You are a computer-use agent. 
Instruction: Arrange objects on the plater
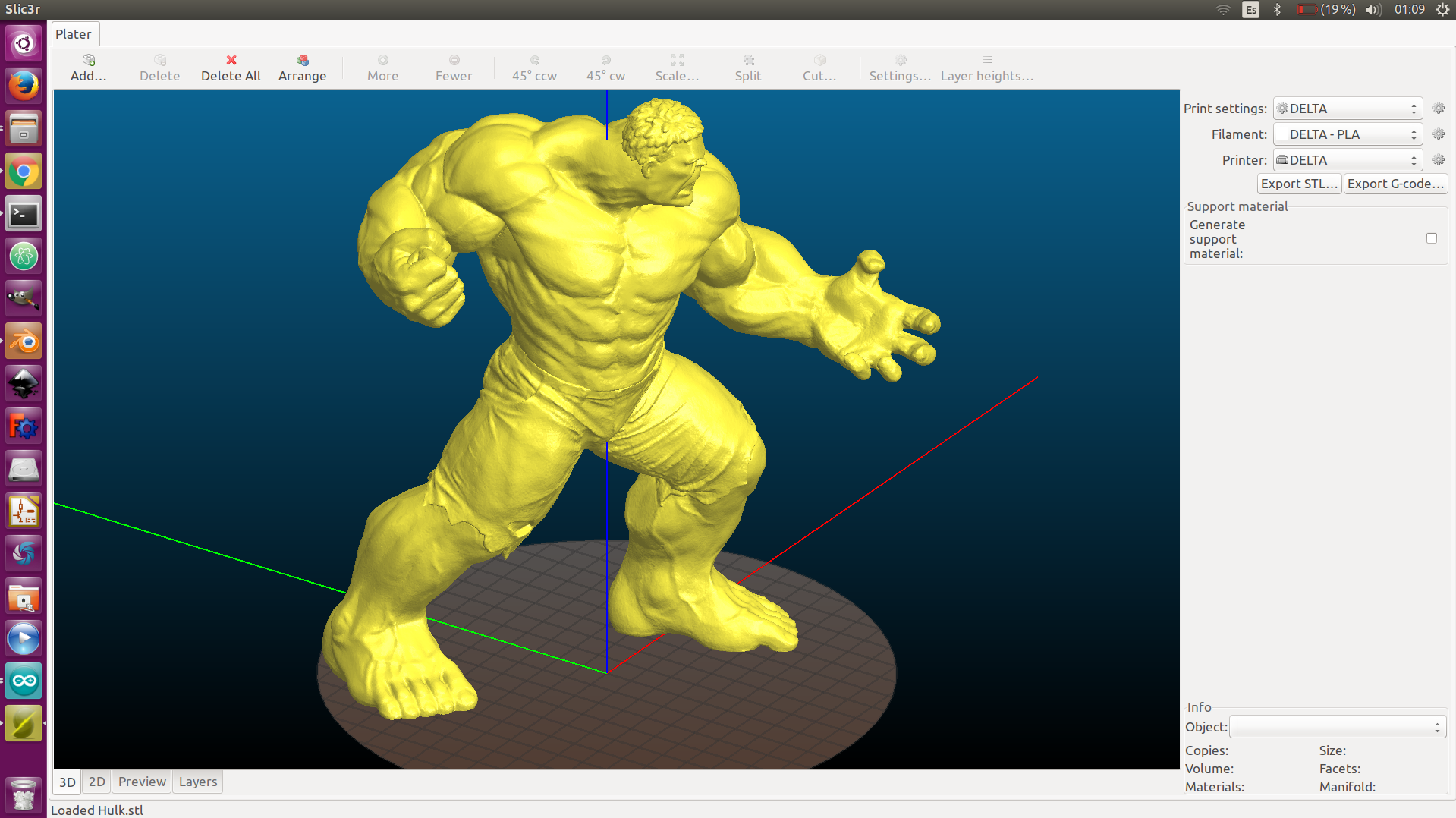[302, 68]
